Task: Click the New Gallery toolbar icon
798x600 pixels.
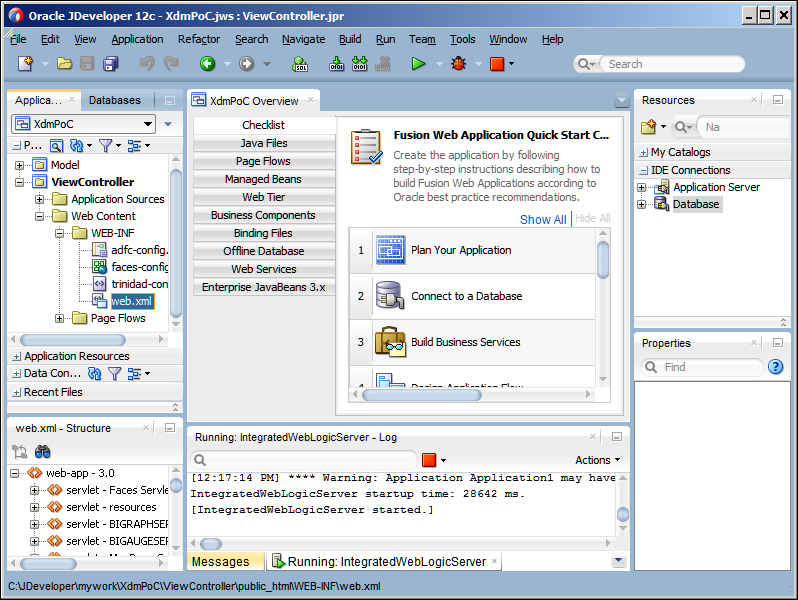Action: (x=25, y=64)
